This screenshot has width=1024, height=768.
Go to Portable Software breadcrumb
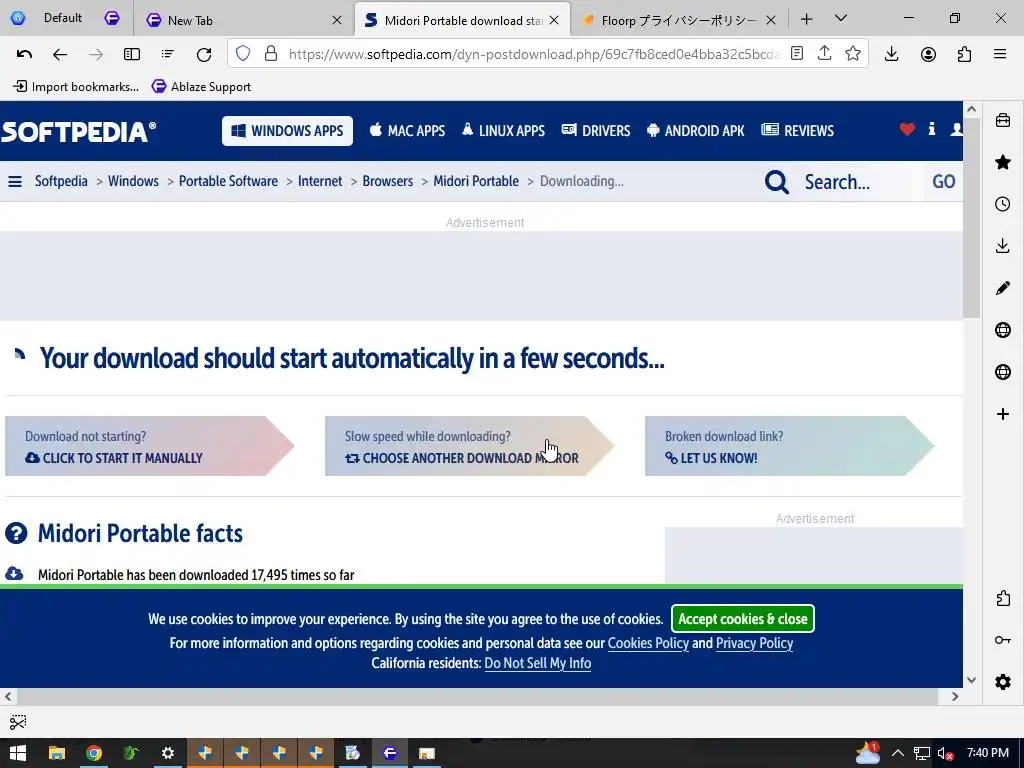tap(228, 181)
